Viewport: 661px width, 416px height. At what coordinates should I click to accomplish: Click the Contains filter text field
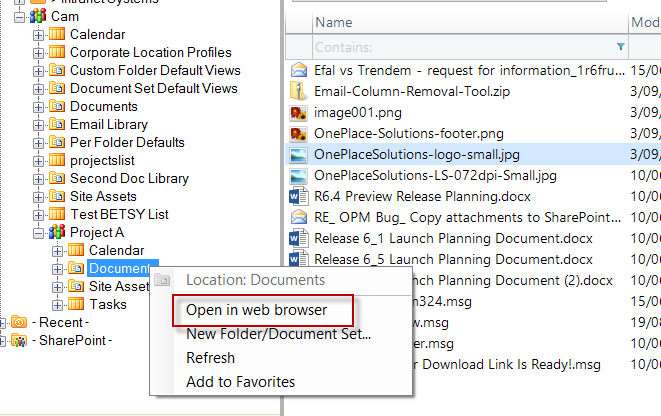460,46
